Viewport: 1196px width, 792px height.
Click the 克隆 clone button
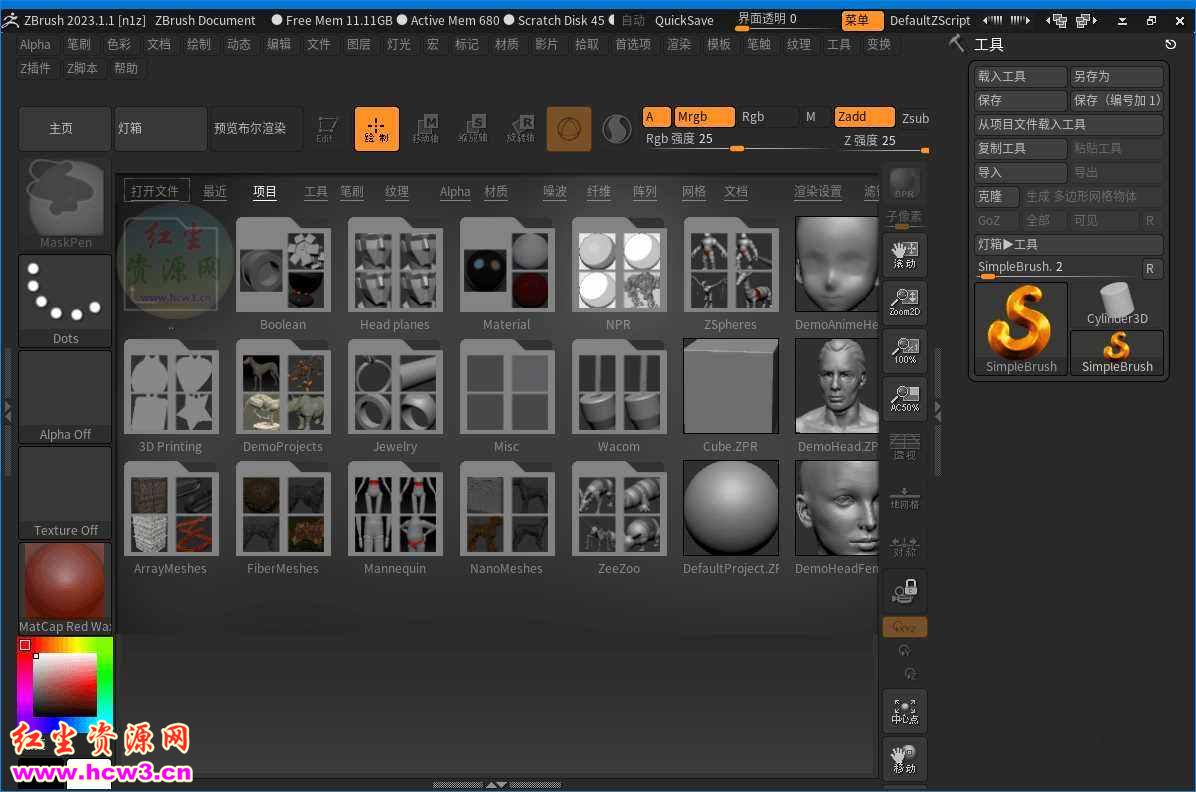997,196
